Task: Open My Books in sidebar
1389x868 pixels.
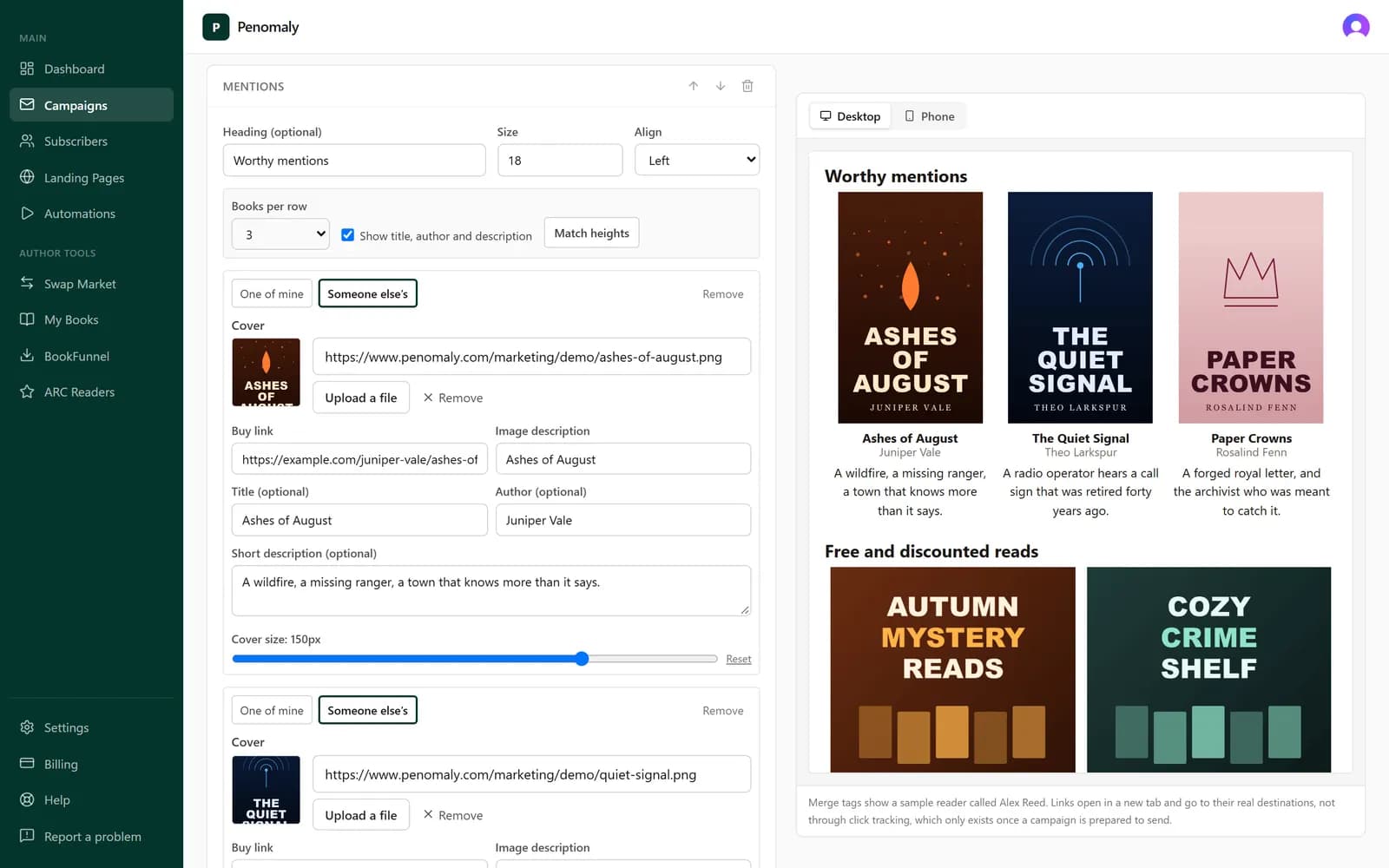Action: (91, 319)
